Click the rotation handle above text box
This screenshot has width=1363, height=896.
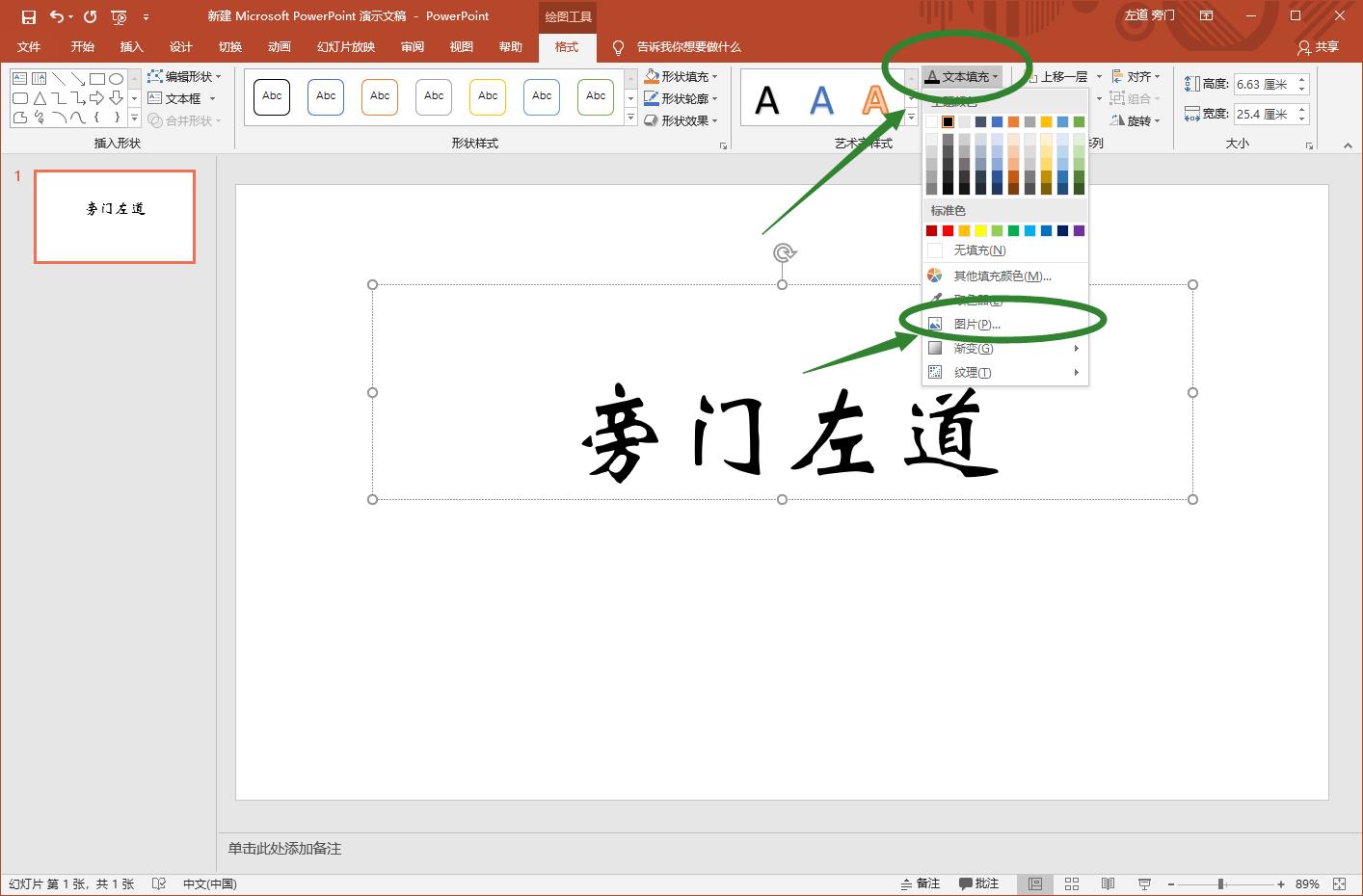(784, 253)
